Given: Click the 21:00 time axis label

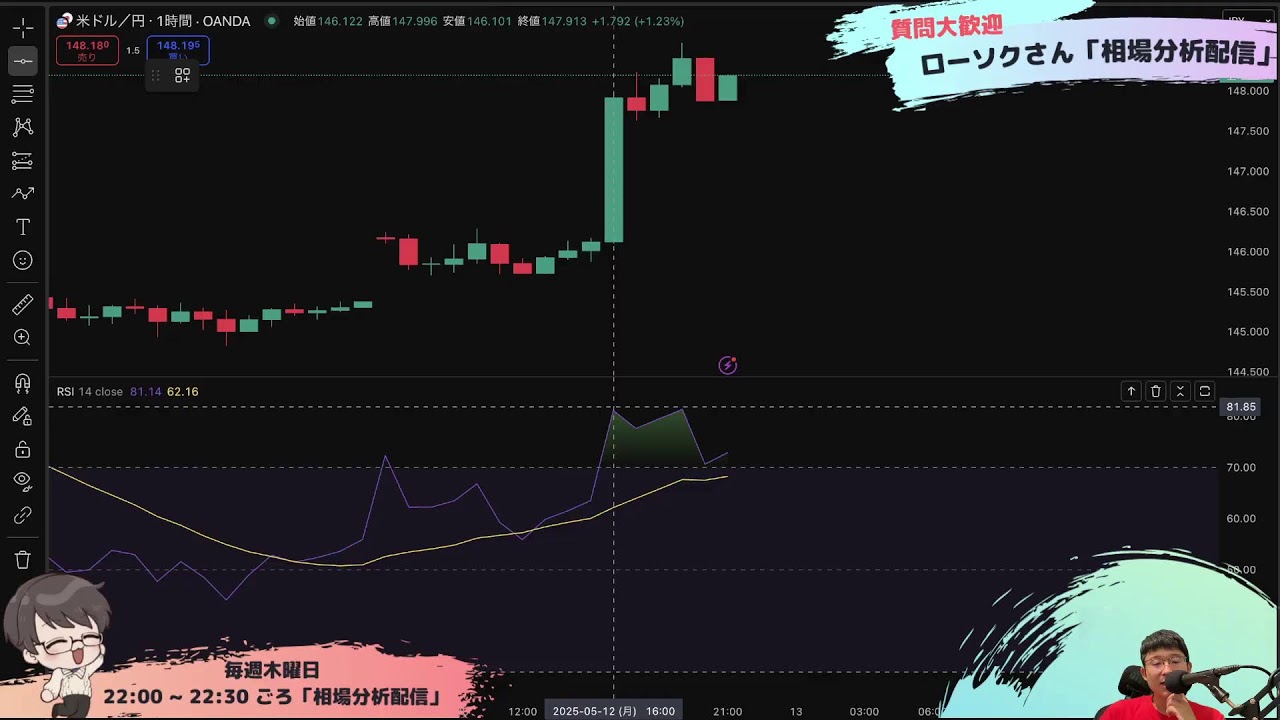Looking at the screenshot, I should [x=728, y=711].
